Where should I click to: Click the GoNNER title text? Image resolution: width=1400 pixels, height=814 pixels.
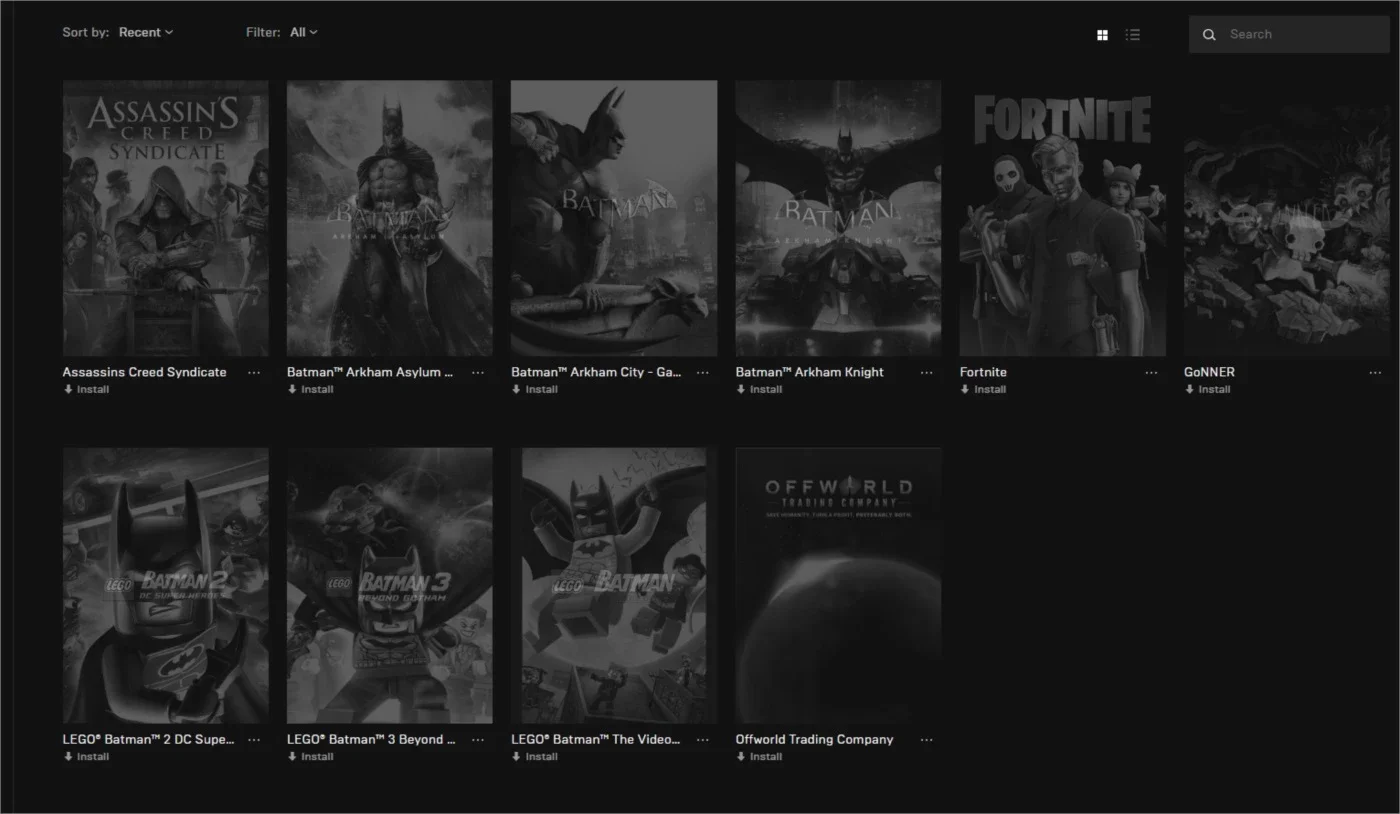pyautogui.click(x=1209, y=372)
